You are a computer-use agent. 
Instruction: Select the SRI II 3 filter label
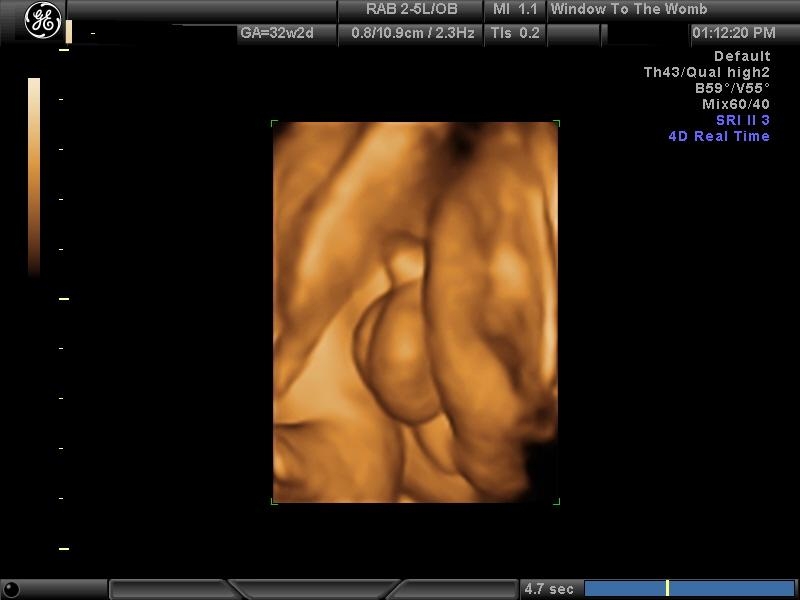[743, 120]
